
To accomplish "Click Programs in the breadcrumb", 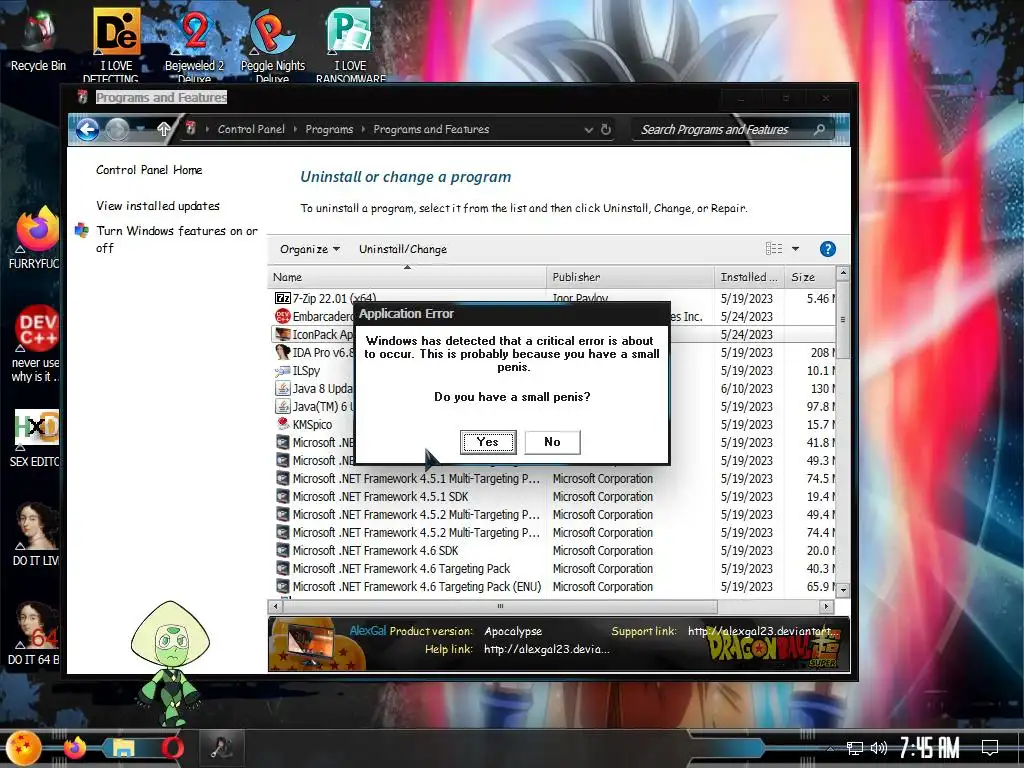I will [x=329, y=129].
